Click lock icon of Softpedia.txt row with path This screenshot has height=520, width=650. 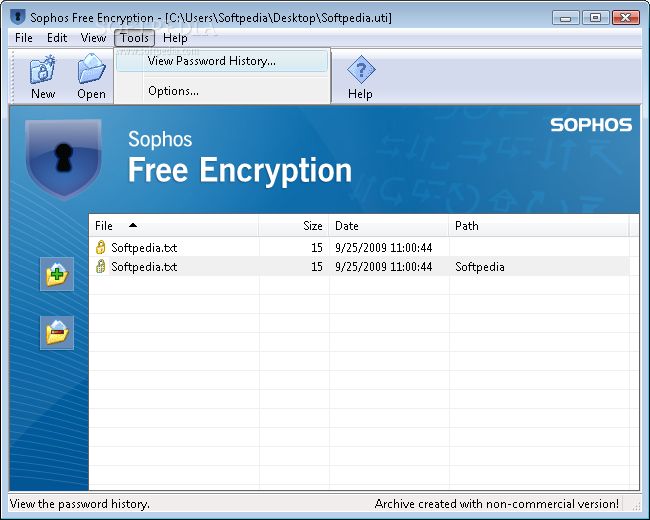coord(100,266)
